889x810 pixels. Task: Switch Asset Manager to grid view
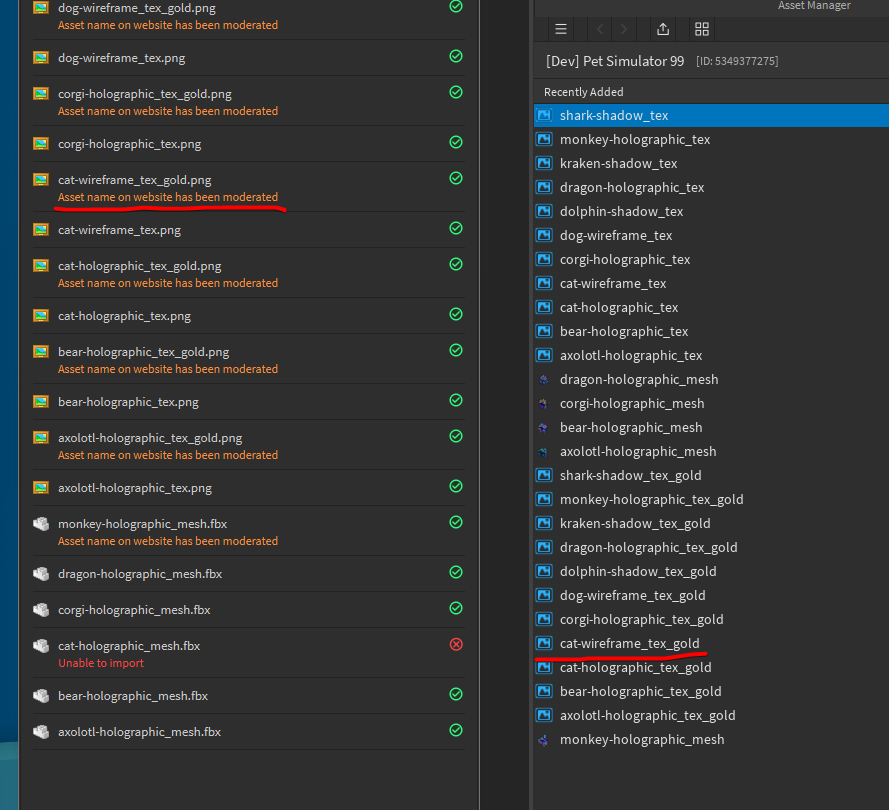tap(702, 29)
